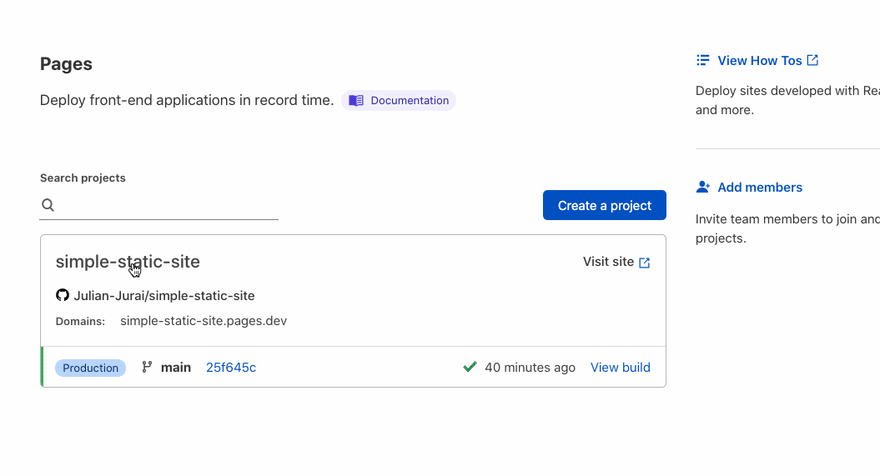
Task: Click the search magnifier icon
Action: pyautogui.click(x=48, y=205)
